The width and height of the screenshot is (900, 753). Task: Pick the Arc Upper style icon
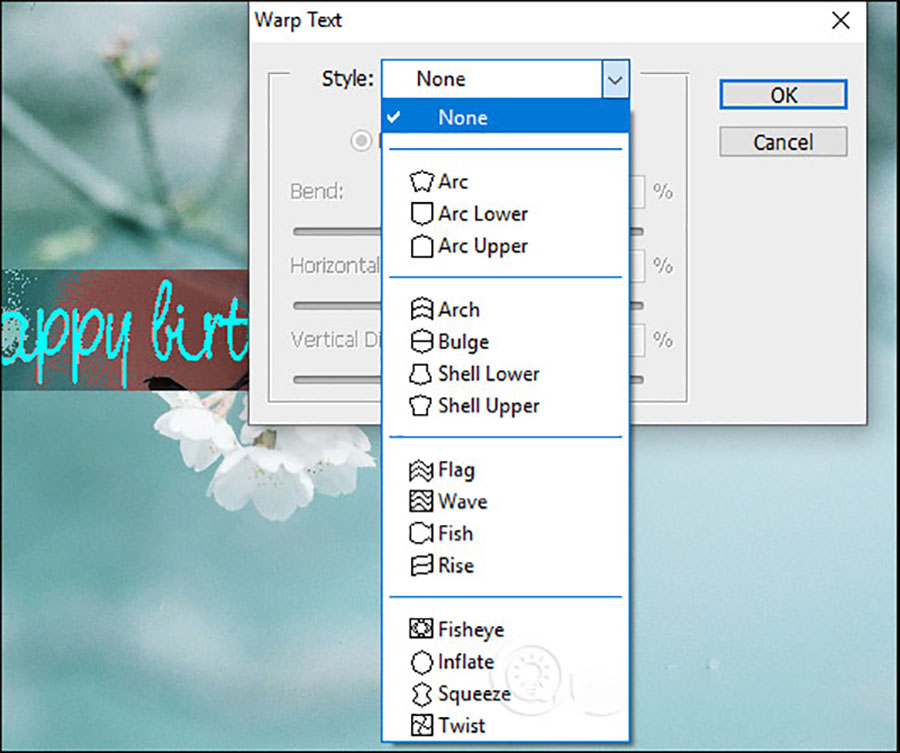click(x=422, y=246)
